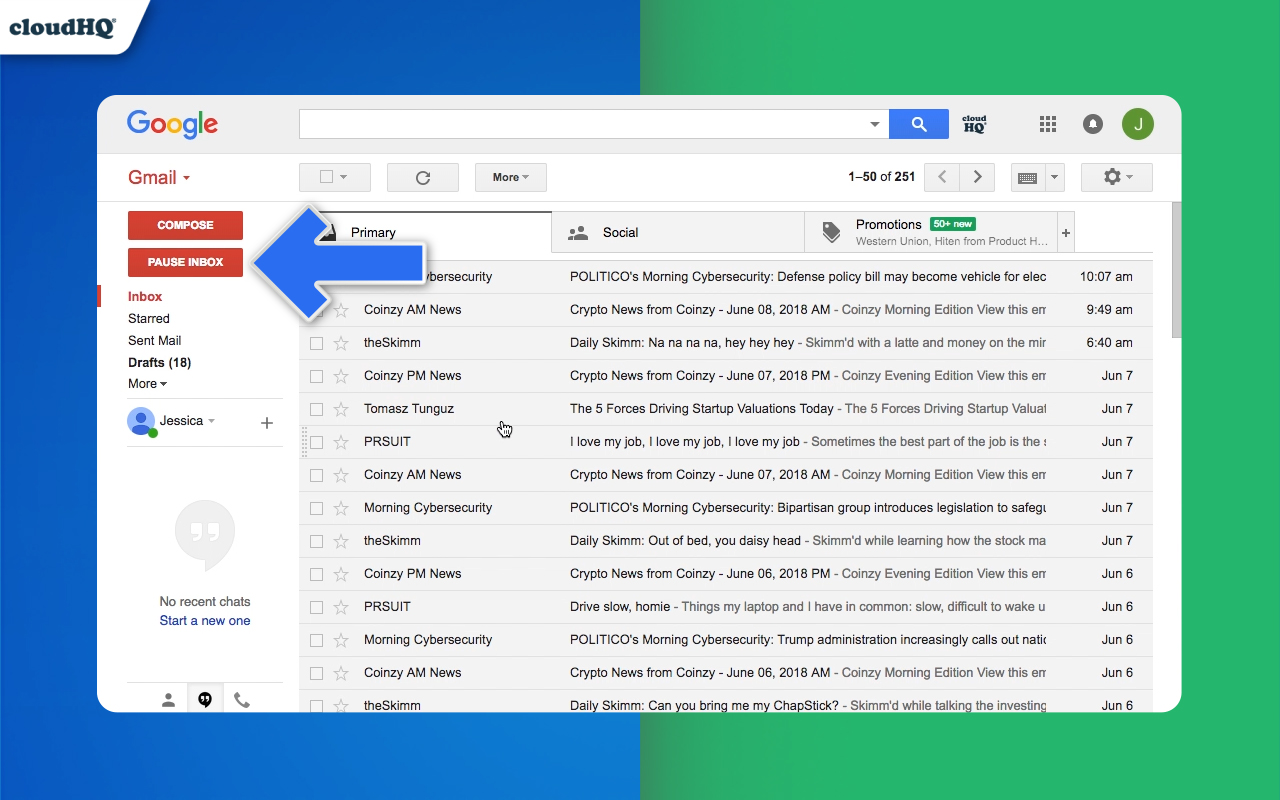Star the Daily Skimm email from 6:40 am
Screen dimensions: 1280x800
(340, 342)
